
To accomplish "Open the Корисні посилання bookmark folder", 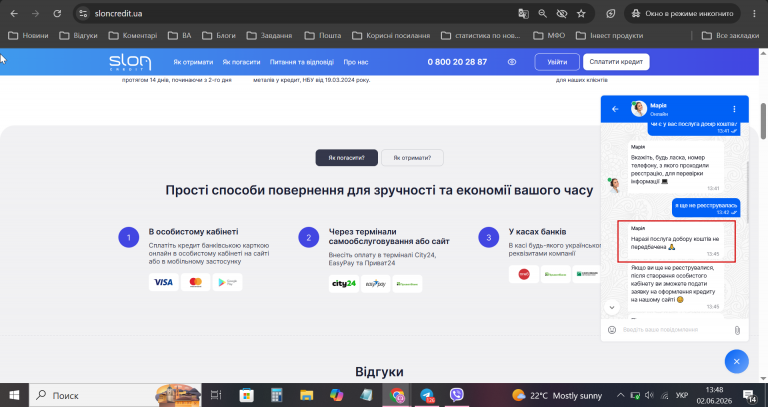I will pyautogui.click(x=391, y=35).
